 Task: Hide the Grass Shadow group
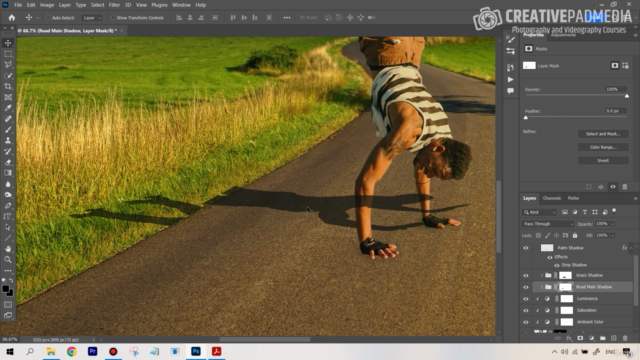tap(526, 276)
